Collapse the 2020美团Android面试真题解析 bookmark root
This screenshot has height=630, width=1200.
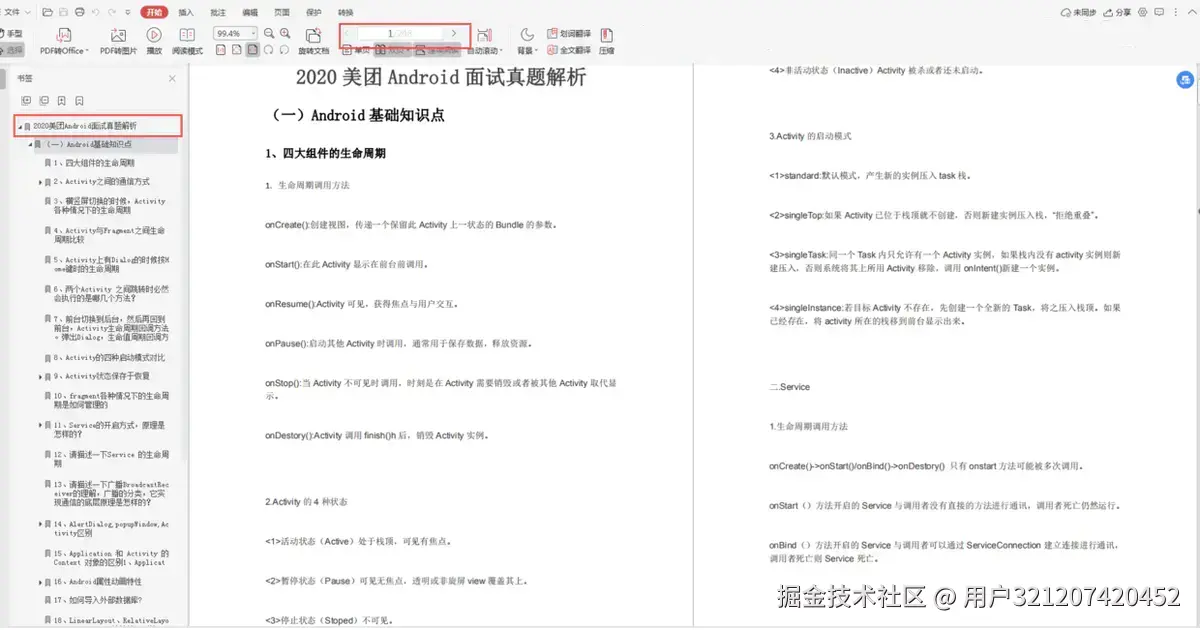(19, 127)
